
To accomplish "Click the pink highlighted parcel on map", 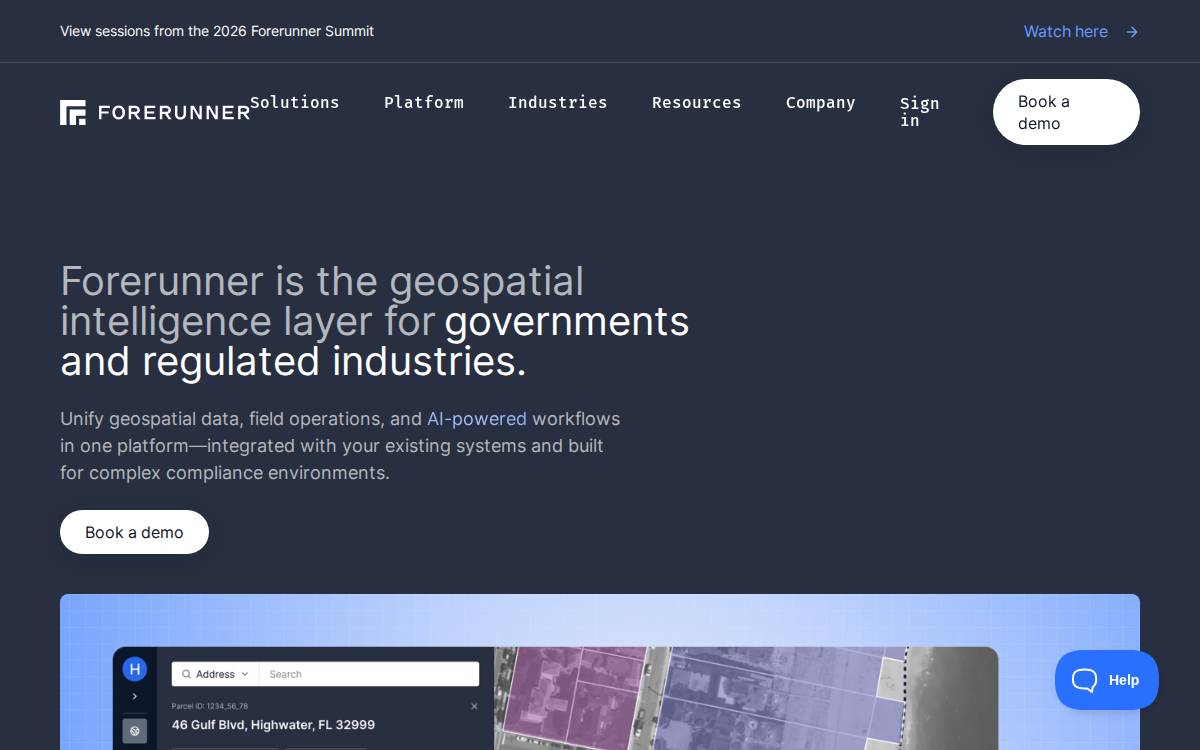I will pyautogui.click(x=572, y=698).
